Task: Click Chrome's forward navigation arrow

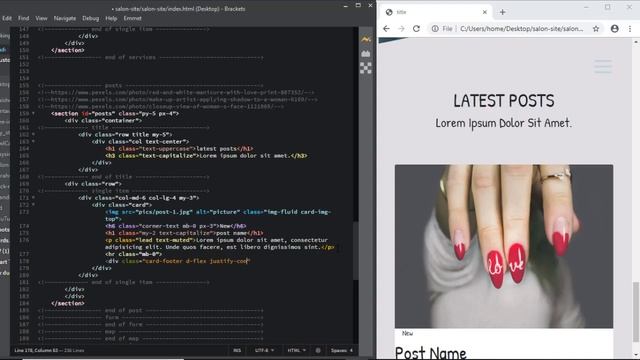Action: point(401,29)
